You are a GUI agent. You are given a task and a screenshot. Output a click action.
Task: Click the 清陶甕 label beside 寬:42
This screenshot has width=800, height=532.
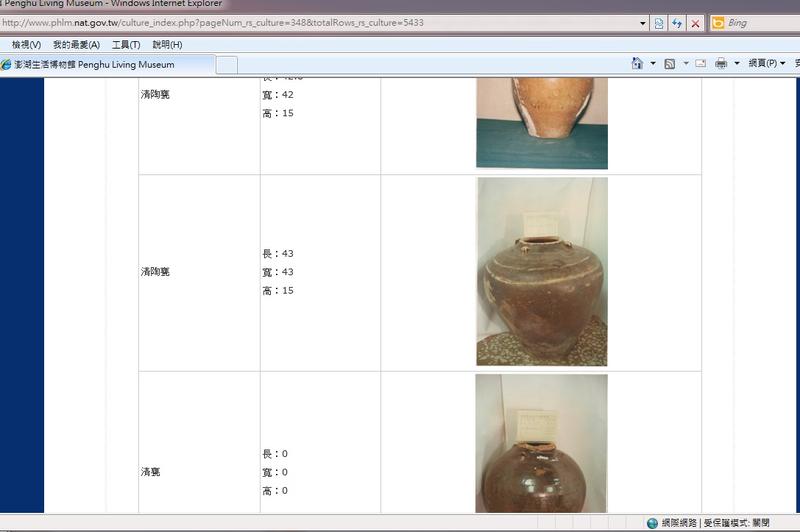[x=155, y=94]
